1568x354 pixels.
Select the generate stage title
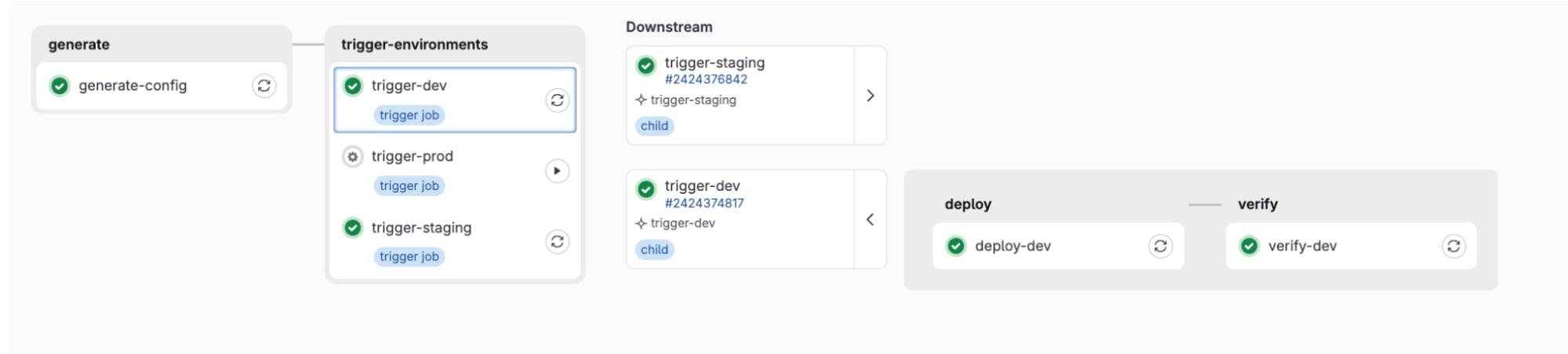[x=79, y=45]
